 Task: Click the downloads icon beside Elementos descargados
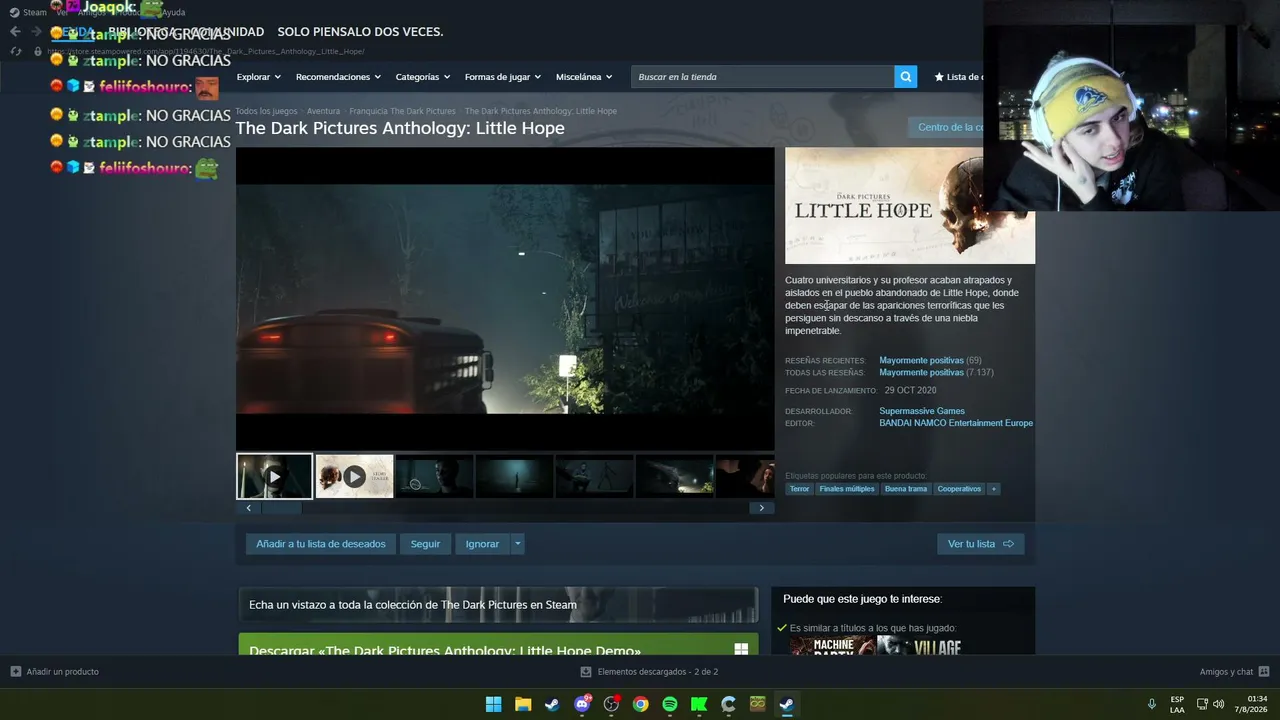click(586, 672)
